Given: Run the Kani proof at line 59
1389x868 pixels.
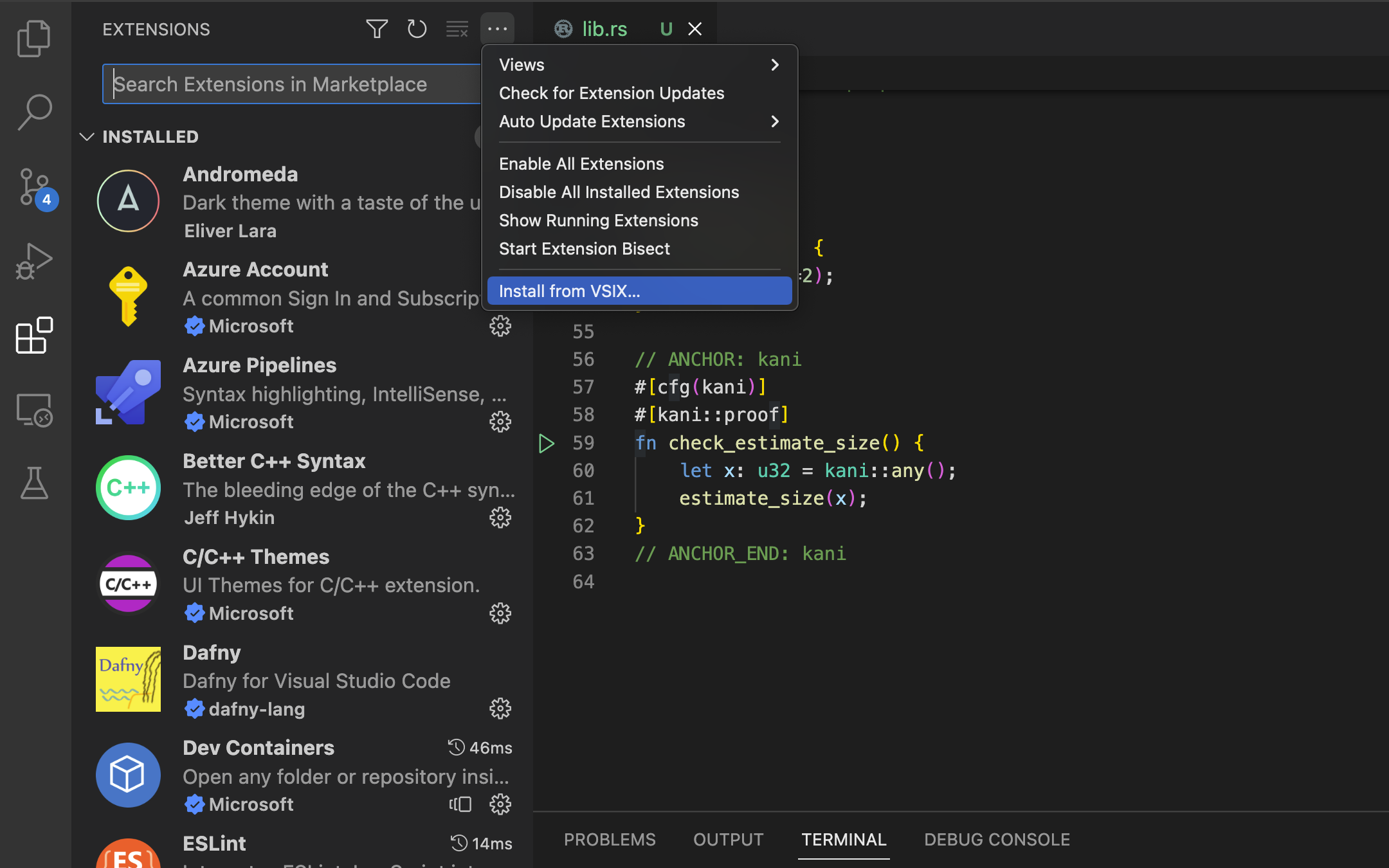Looking at the screenshot, I should [546, 443].
